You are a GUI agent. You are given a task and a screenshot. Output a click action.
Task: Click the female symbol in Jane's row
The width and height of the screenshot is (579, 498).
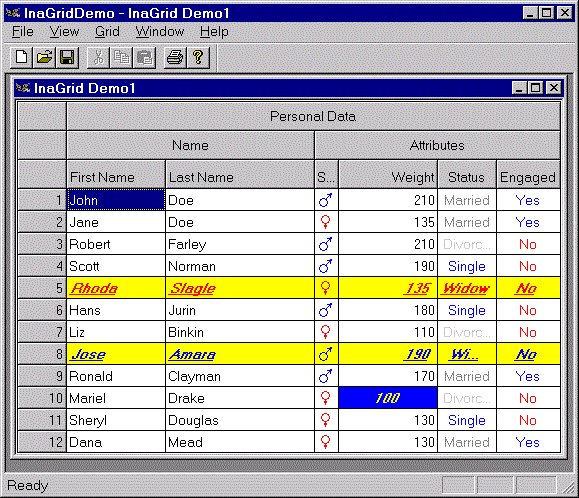pyautogui.click(x=325, y=222)
